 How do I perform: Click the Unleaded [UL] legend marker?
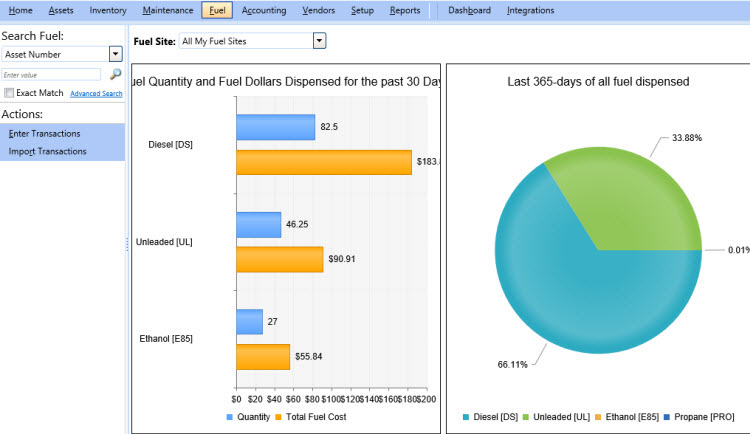point(526,417)
